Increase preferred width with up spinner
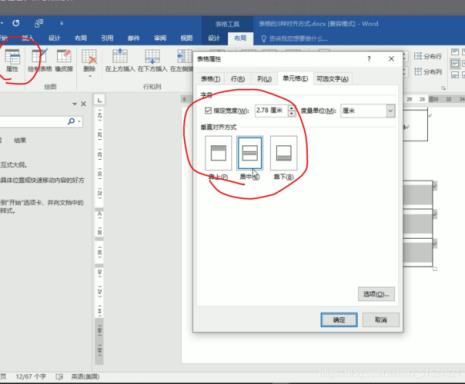Viewport: 465px width, 384px height. [x=292, y=108]
